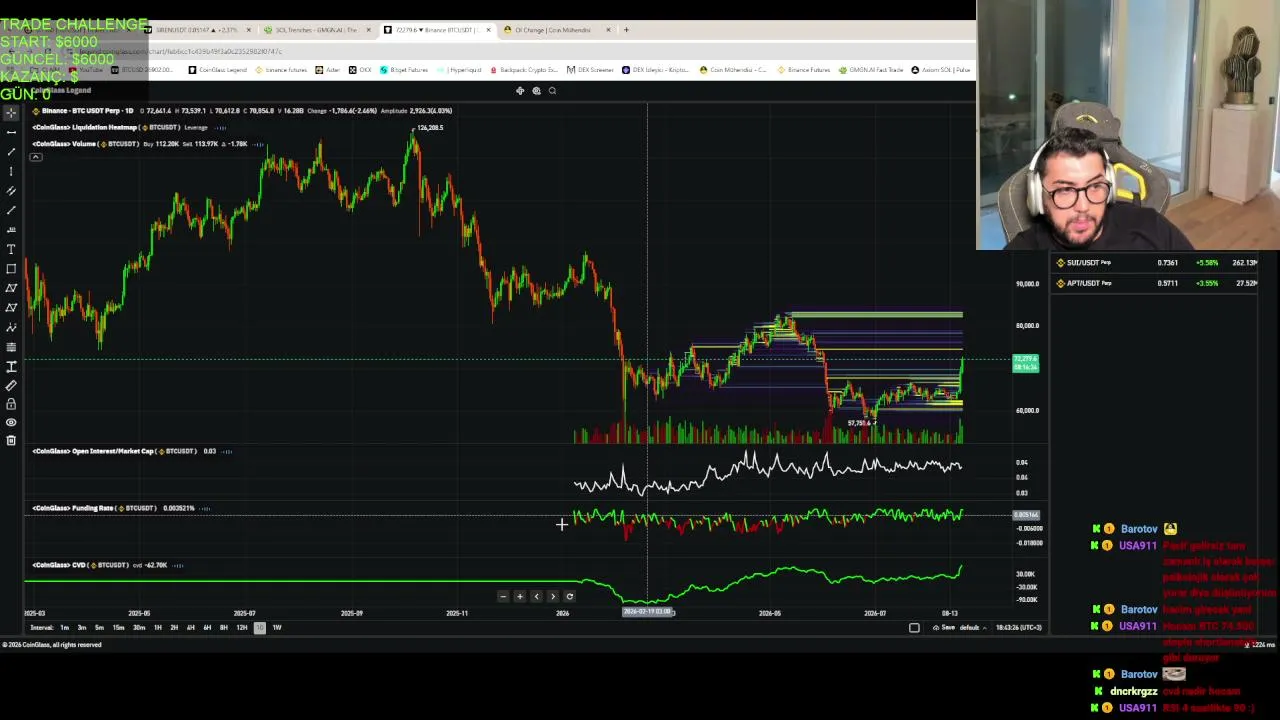Delete drawings with the trash icon
Viewport: 1280px width, 720px height.
[11, 440]
